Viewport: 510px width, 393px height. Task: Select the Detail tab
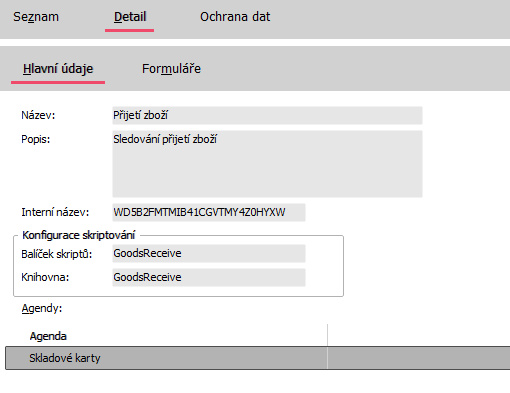tap(130, 17)
